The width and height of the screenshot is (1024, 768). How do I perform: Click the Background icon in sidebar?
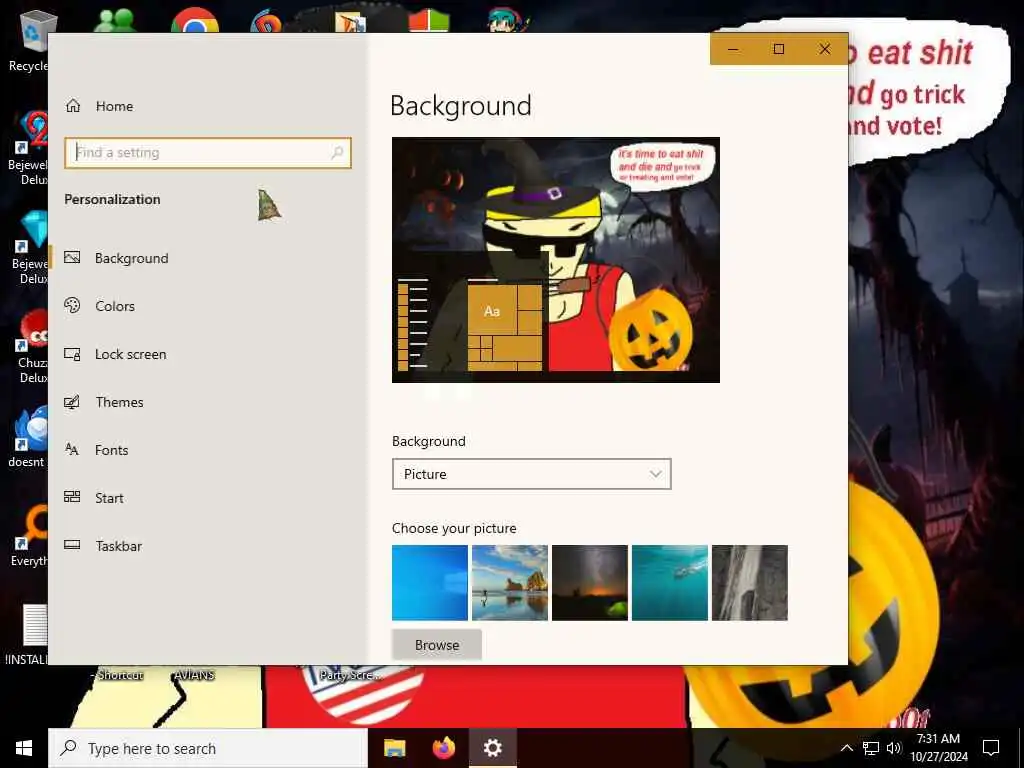pos(72,257)
